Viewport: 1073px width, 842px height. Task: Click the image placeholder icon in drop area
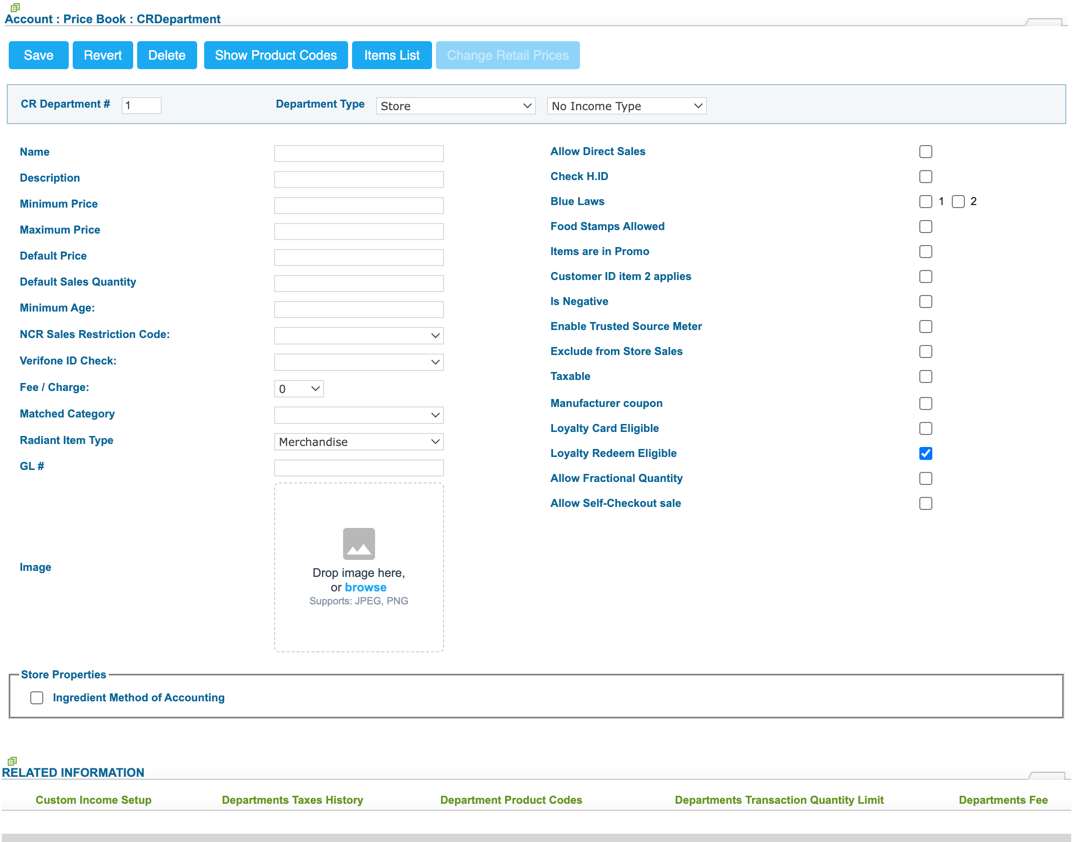[358, 545]
